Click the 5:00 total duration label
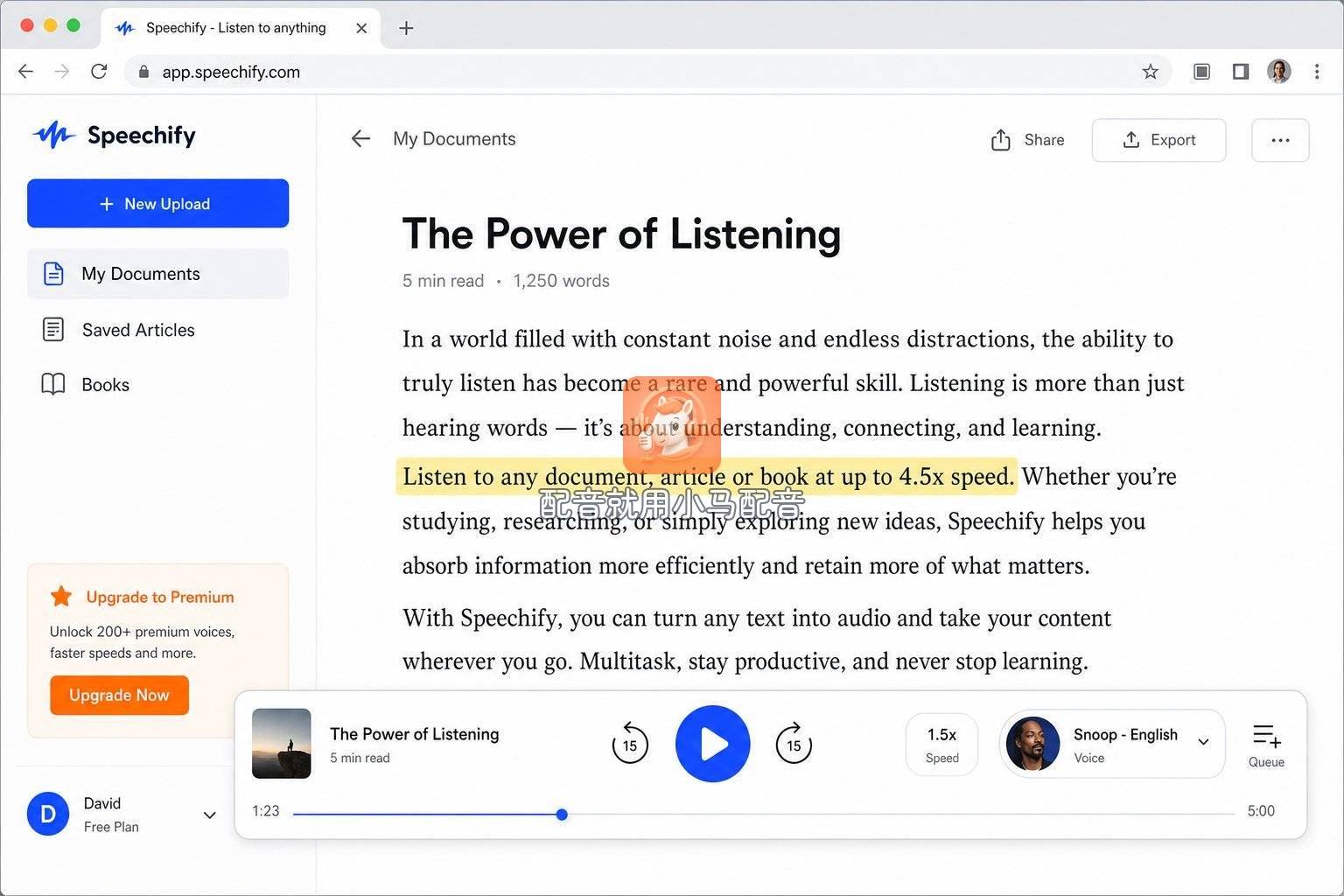The height and width of the screenshot is (896, 1344). [1261, 811]
